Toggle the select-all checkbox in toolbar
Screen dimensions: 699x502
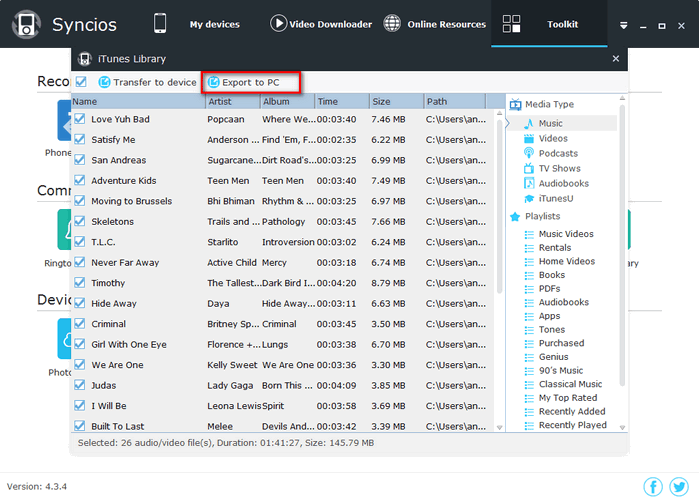81,82
